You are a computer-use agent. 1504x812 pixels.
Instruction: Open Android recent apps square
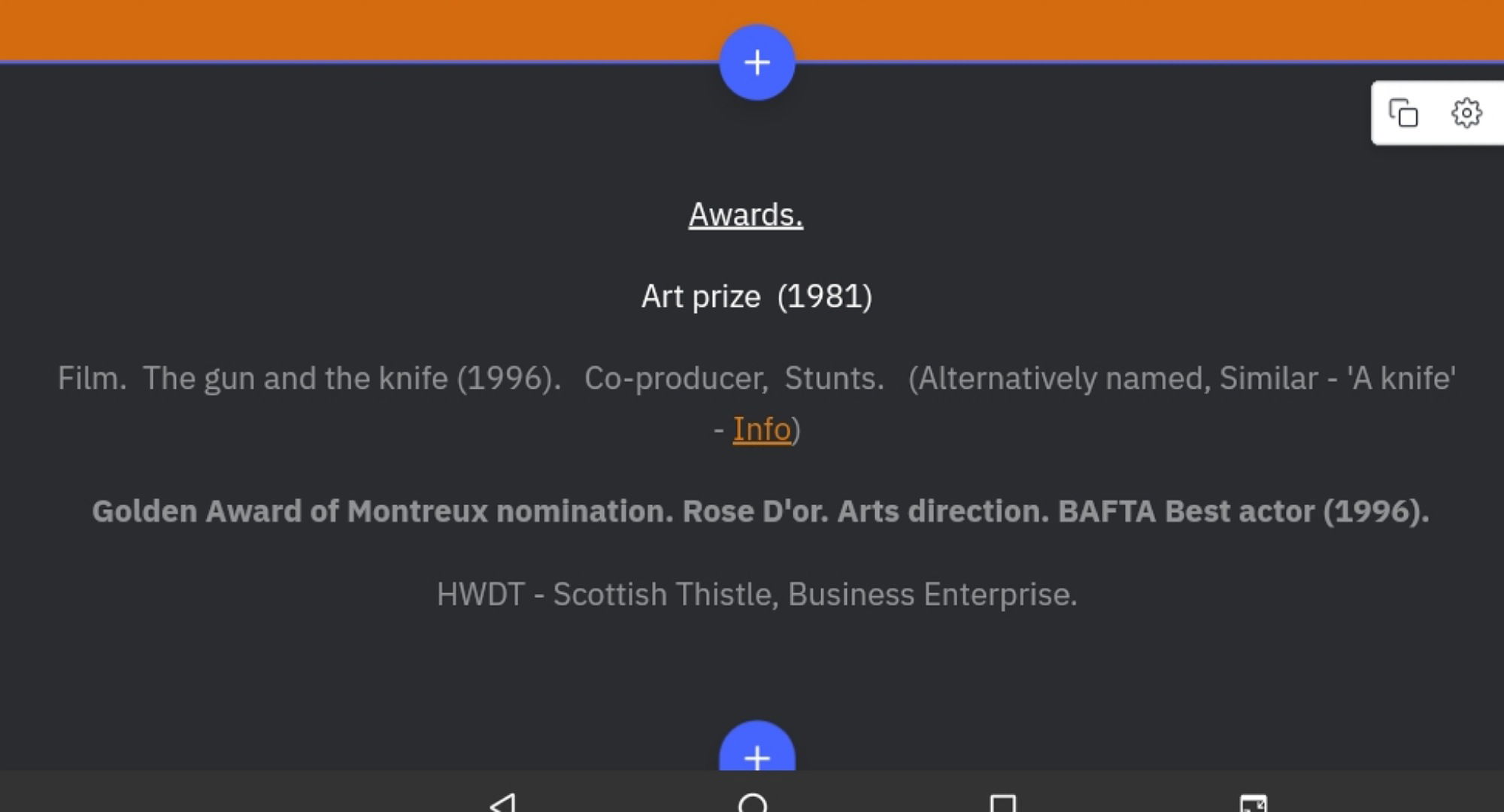tap(1002, 802)
